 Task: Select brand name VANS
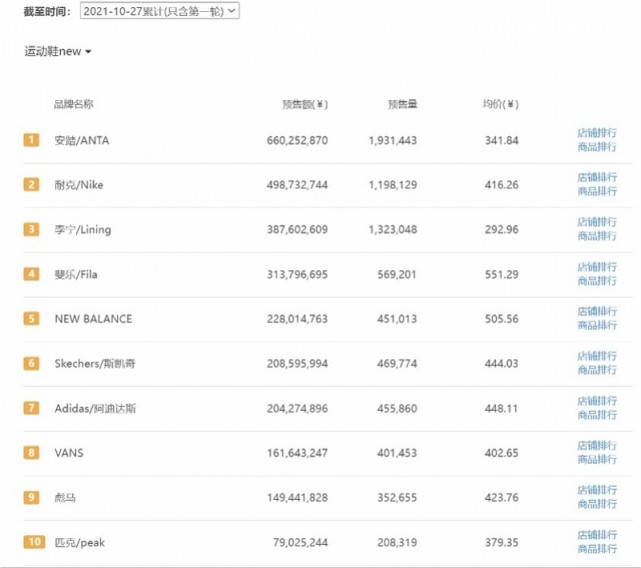69,453
